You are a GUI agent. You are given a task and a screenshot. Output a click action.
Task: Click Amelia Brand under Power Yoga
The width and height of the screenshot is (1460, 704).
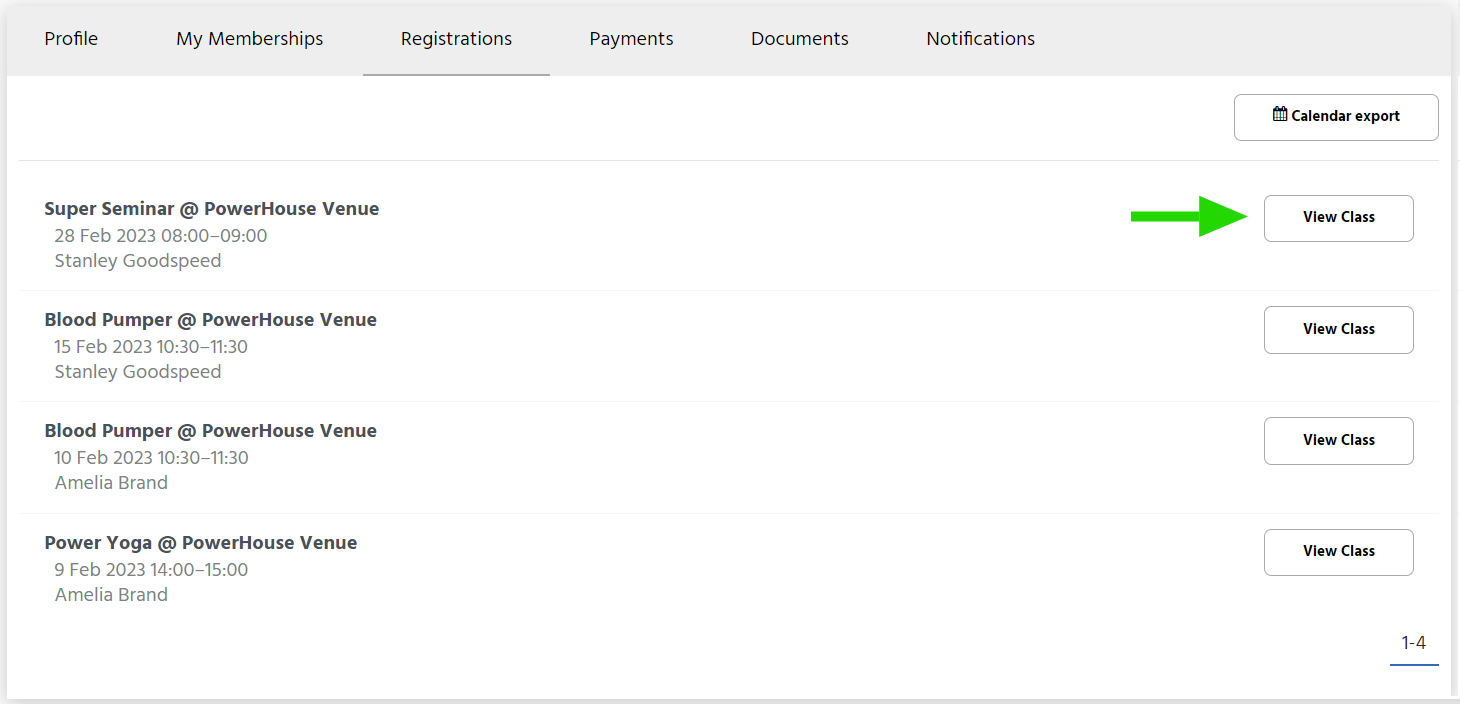pos(111,595)
